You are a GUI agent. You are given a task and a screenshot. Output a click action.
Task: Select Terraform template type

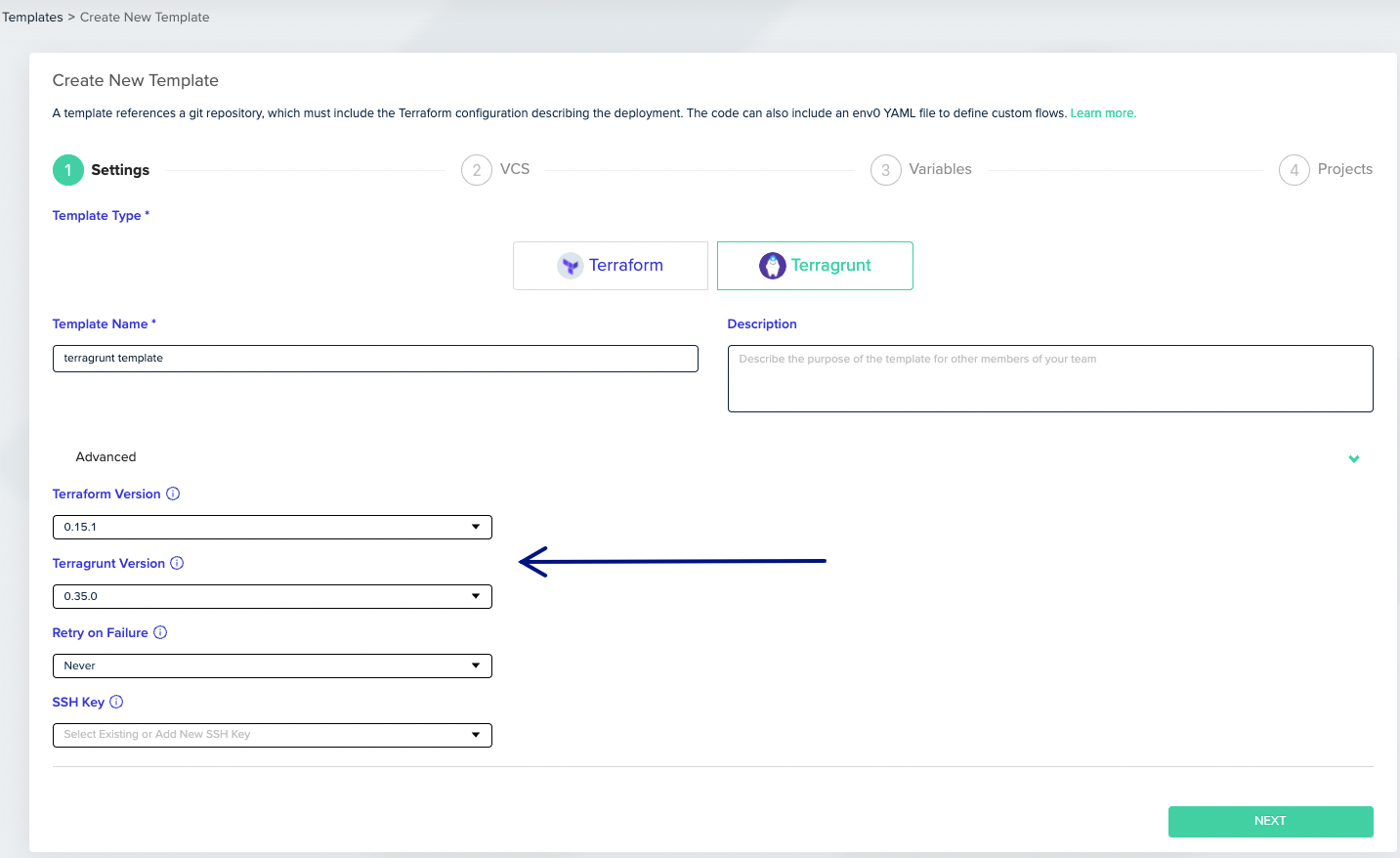point(611,266)
